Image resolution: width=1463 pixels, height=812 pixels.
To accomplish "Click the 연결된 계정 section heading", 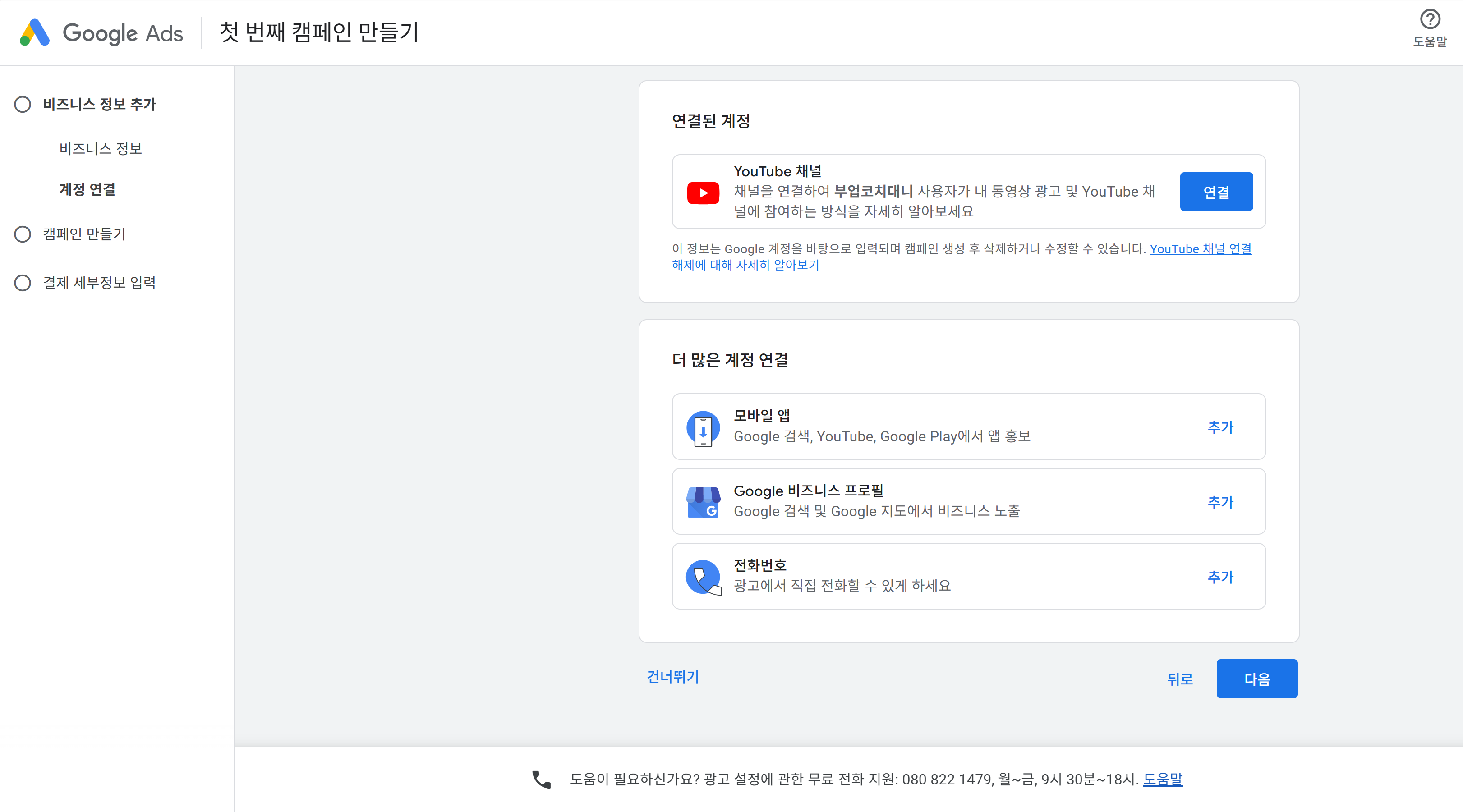I will pos(711,121).
